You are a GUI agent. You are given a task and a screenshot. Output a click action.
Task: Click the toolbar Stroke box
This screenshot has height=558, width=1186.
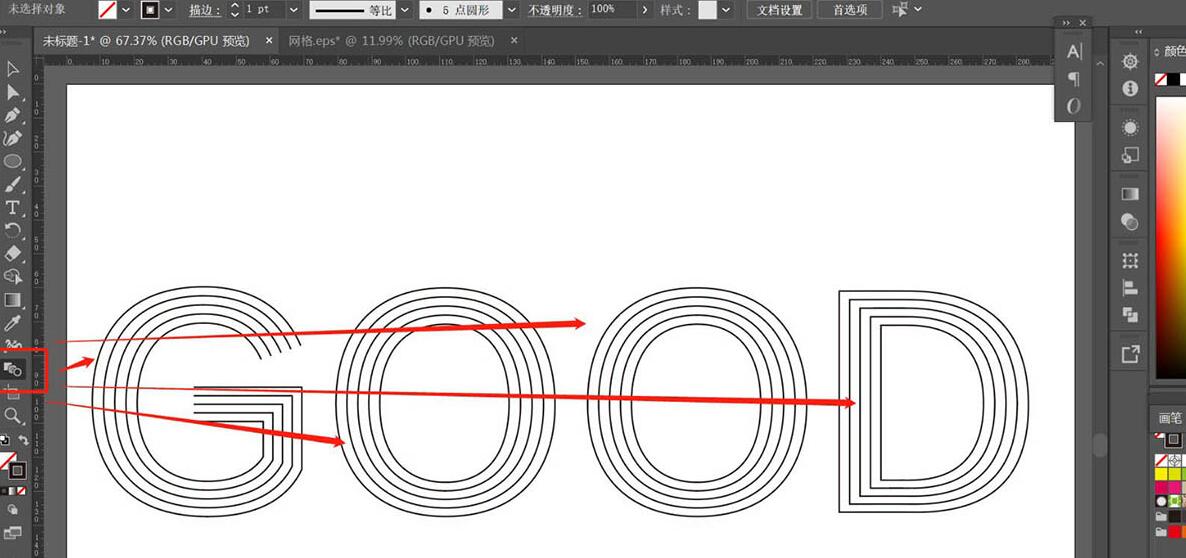pyautogui.click(x=17, y=471)
